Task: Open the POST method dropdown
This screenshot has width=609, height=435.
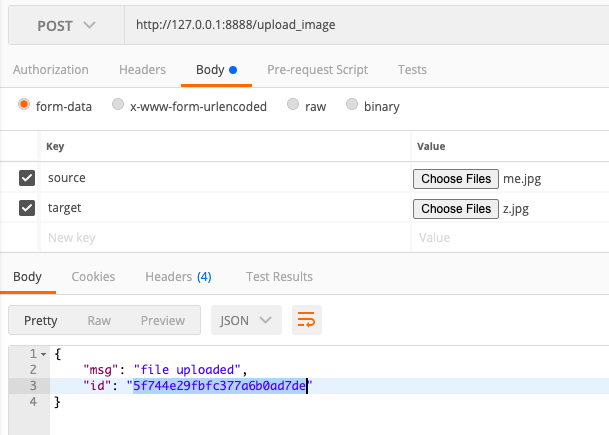Action: (x=65, y=24)
